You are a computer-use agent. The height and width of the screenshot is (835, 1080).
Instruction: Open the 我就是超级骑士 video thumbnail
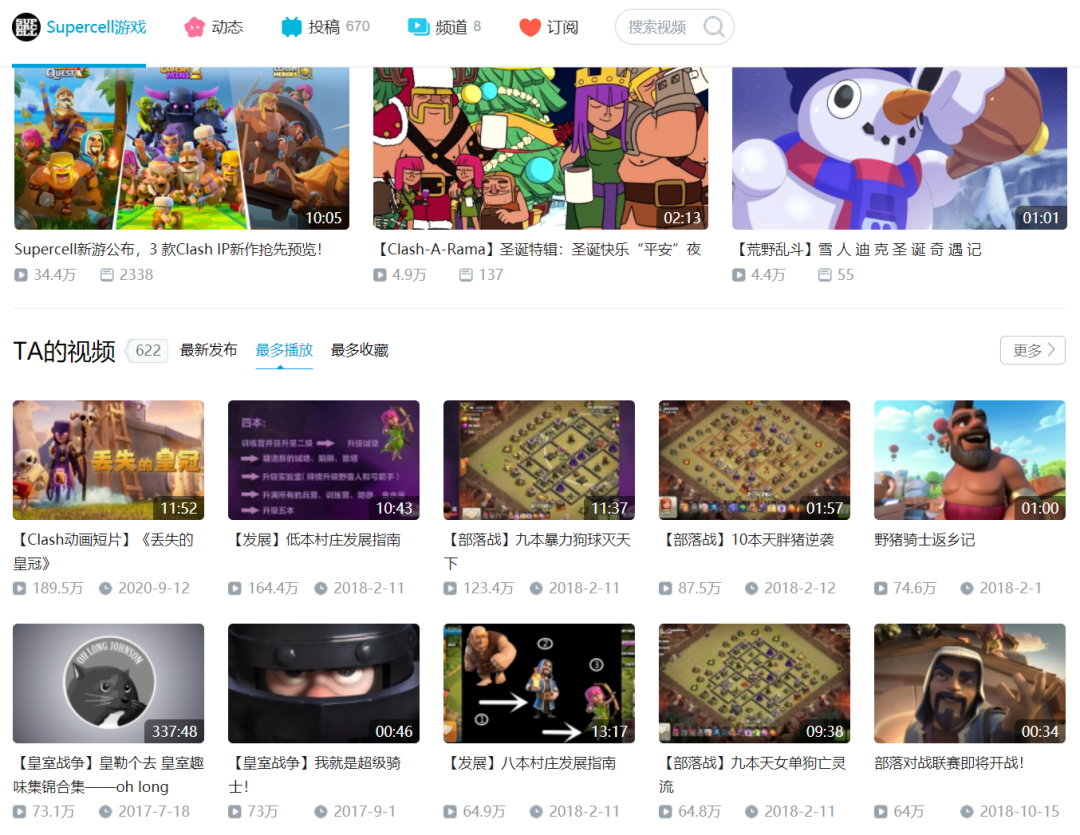click(324, 683)
